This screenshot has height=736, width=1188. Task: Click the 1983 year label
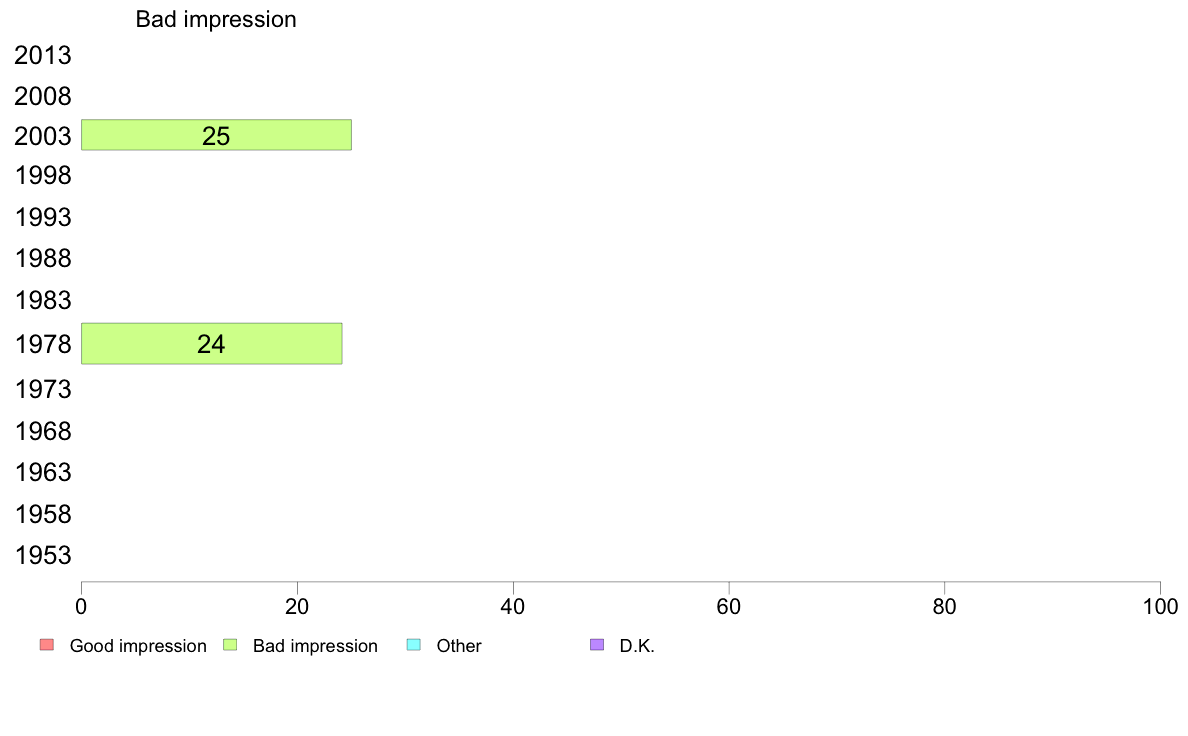pyautogui.click(x=42, y=300)
